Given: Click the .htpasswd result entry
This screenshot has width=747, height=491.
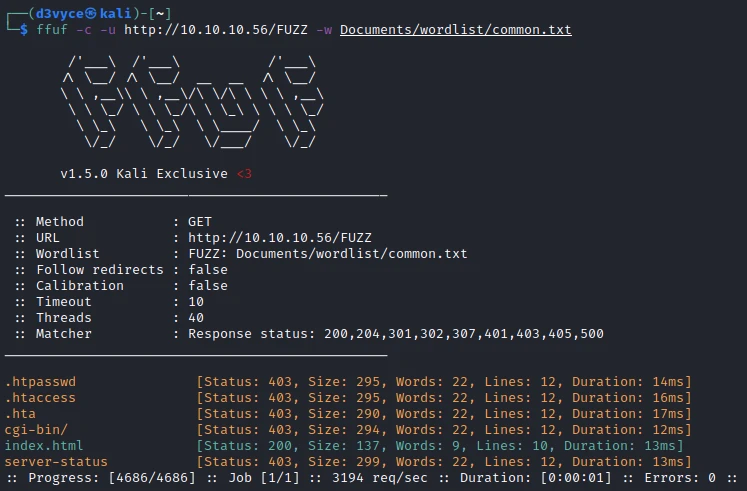Looking at the screenshot, I should pyautogui.click(x=40, y=382).
